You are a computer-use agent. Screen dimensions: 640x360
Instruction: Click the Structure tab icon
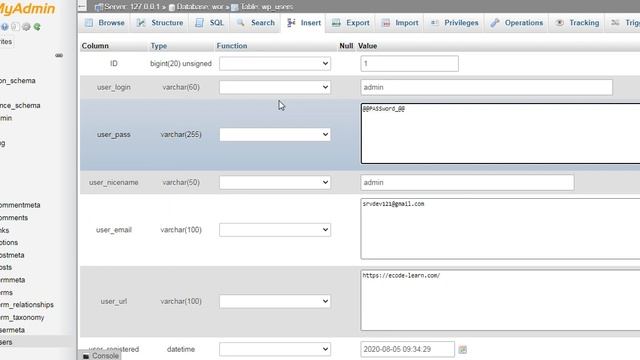click(141, 23)
